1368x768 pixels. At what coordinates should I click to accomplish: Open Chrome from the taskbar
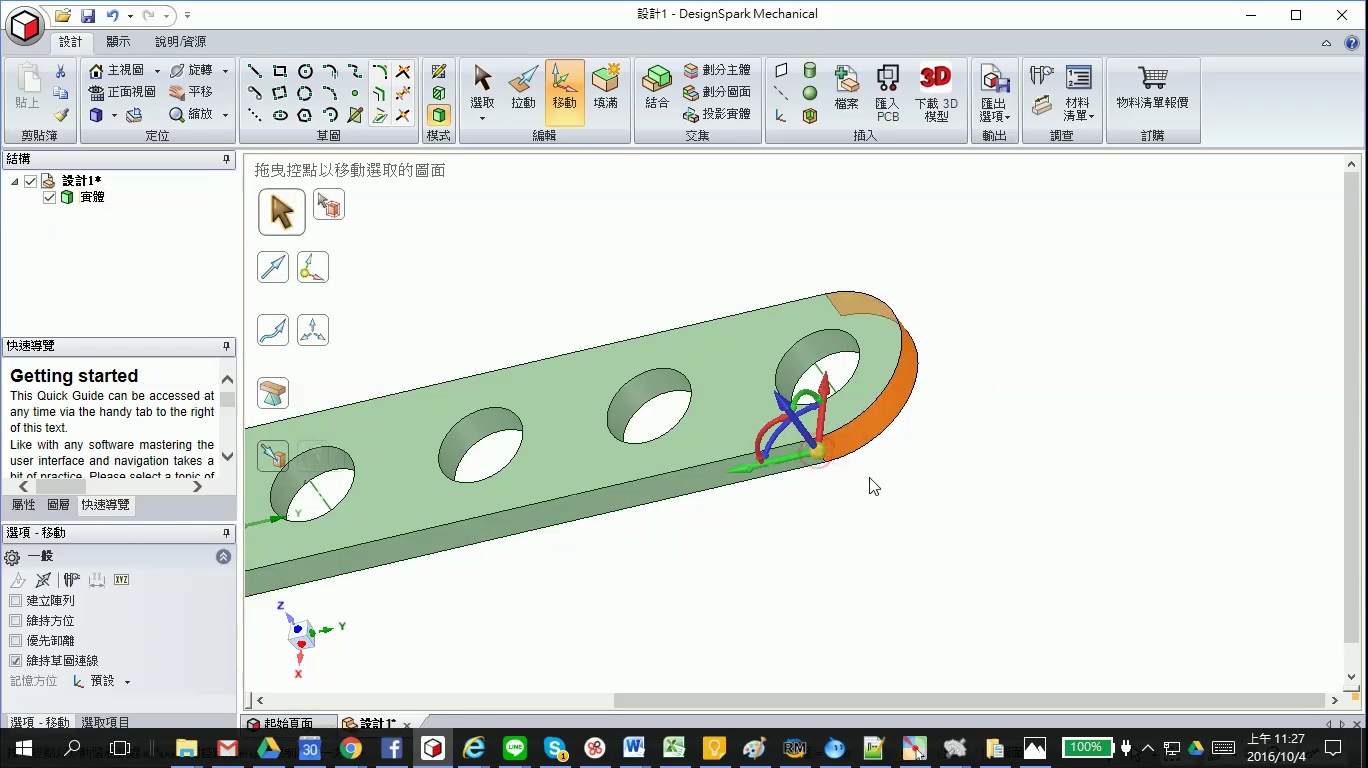tap(350, 747)
